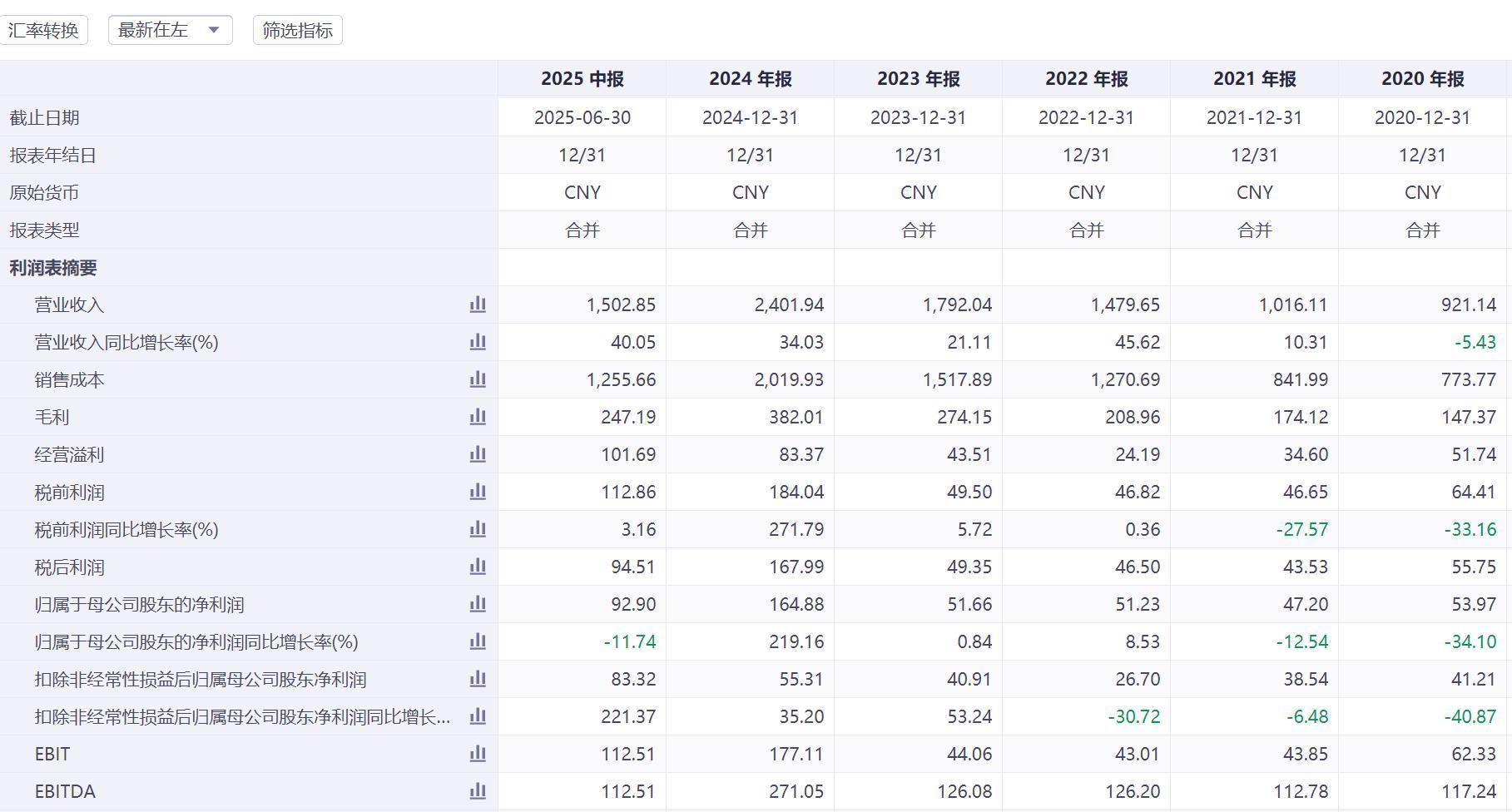Show chart icon for 销售成本
1512x812 pixels.
click(x=478, y=379)
